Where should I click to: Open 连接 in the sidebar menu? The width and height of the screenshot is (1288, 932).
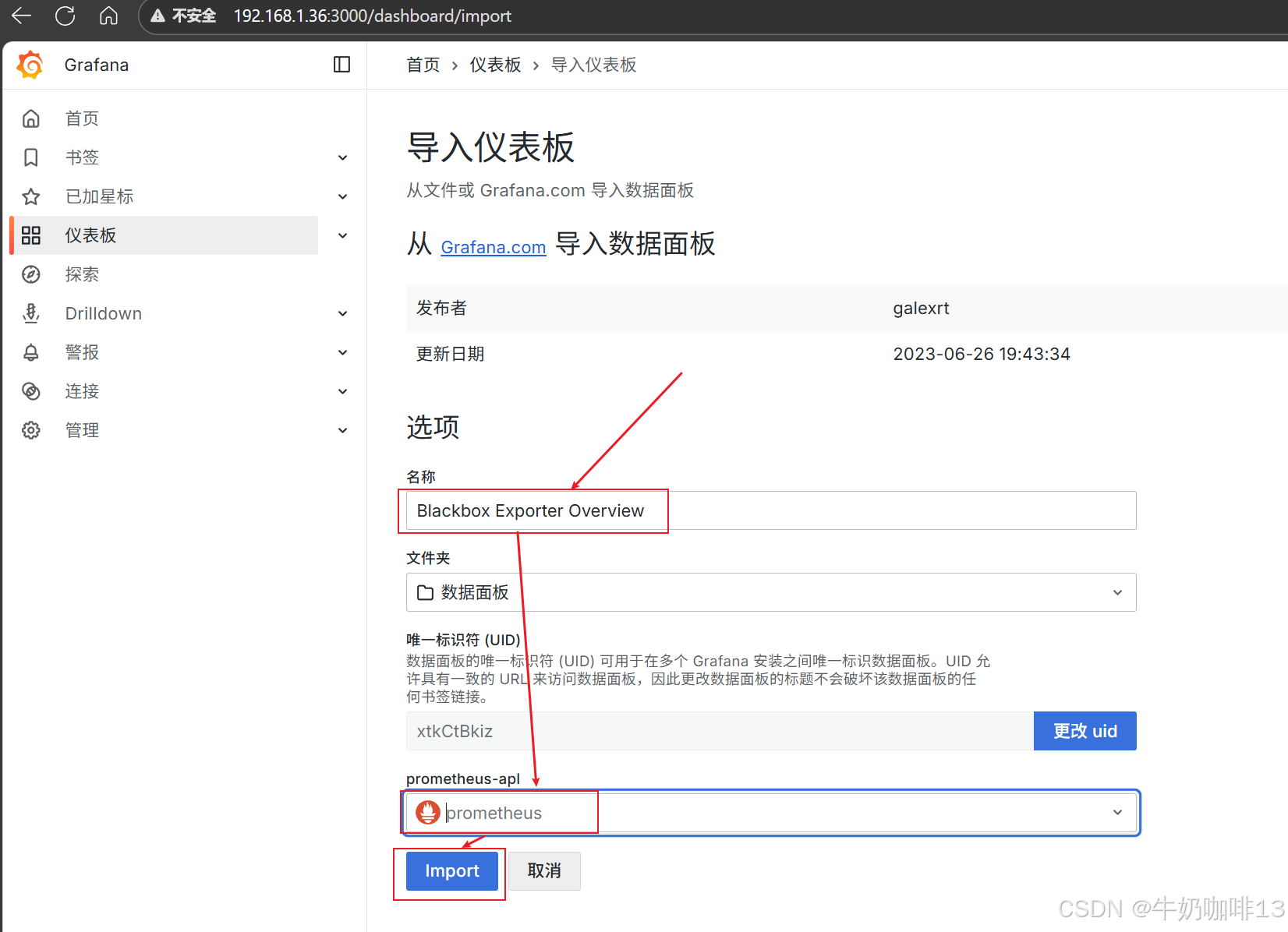click(x=82, y=391)
